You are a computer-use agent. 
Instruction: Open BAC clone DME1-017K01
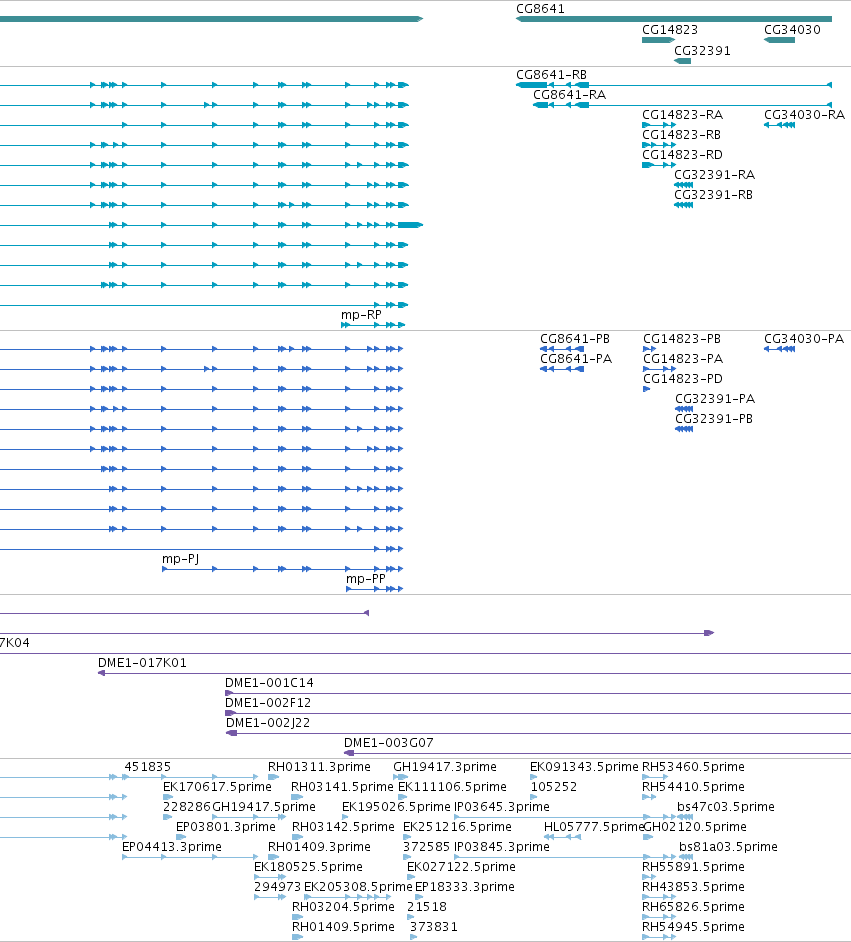(x=142, y=663)
